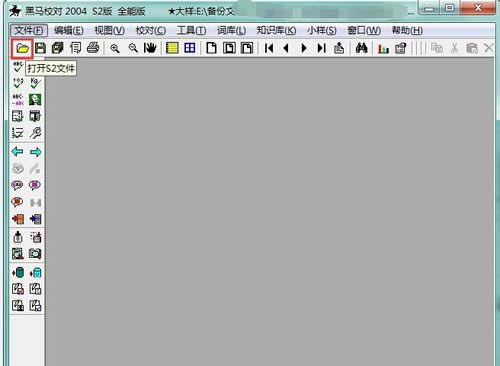Click the wrench settings icon

coord(35,133)
